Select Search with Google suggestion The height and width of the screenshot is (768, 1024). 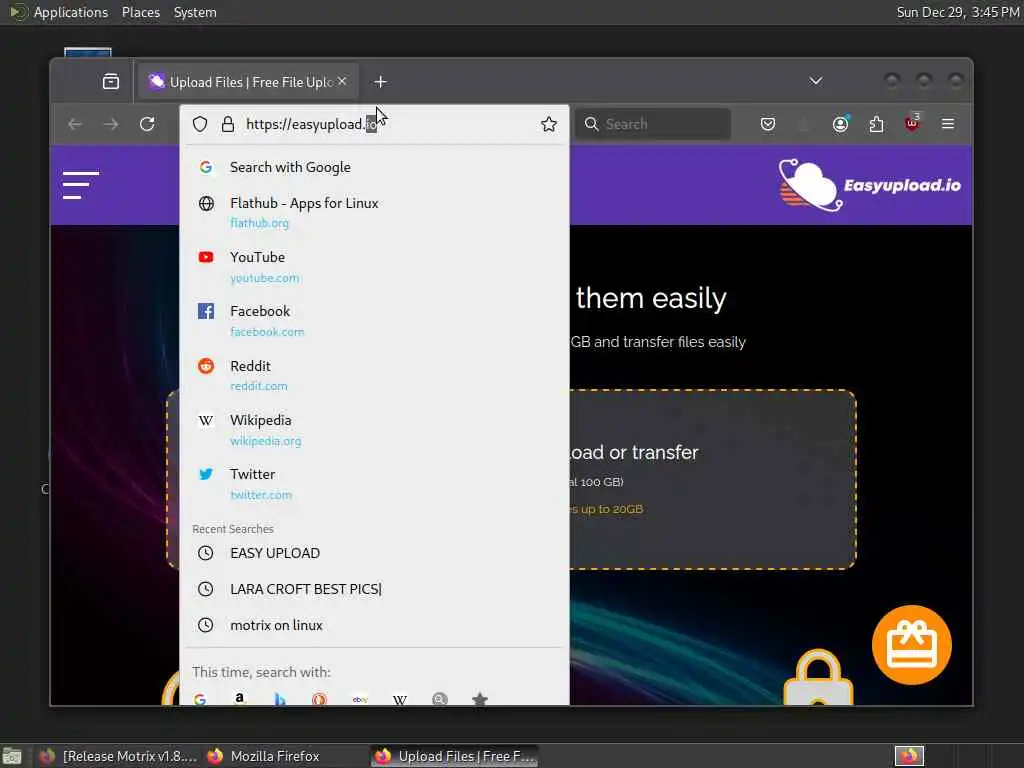(374, 167)
